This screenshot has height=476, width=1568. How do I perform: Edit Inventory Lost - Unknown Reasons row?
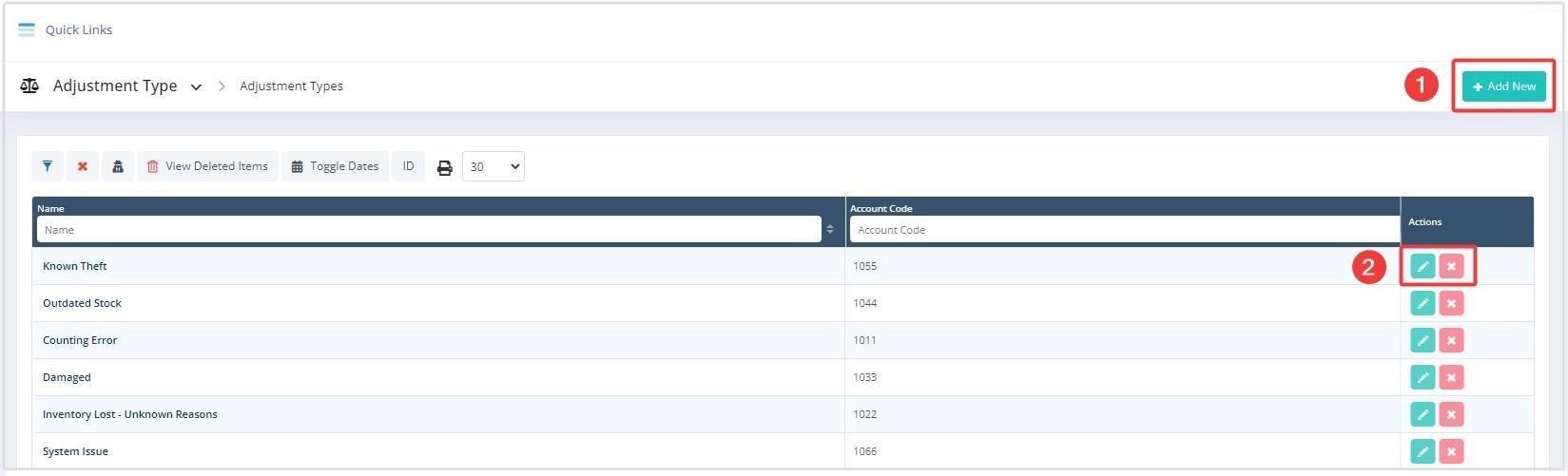(1423, 414)
